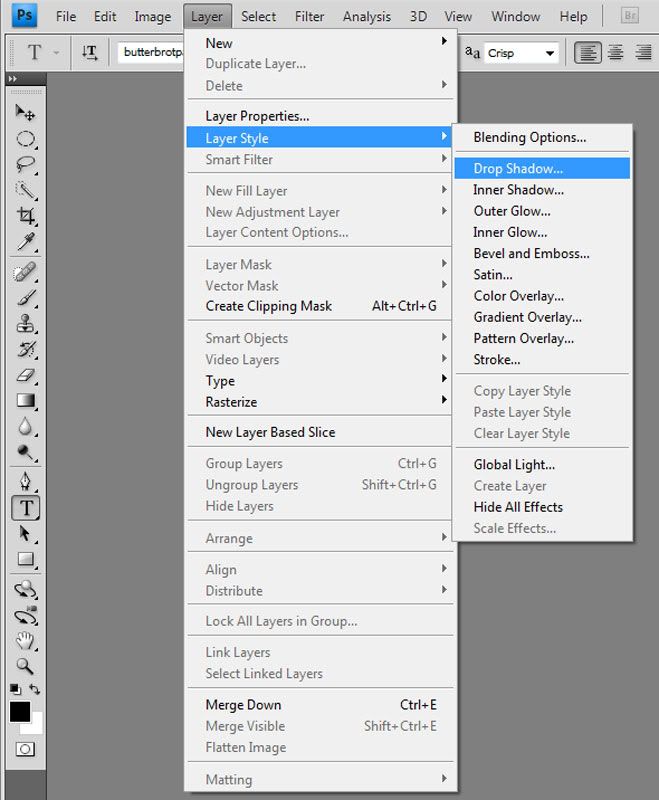659x800 pixels.
Task: Open the Help menu
Action: point(573,17)
